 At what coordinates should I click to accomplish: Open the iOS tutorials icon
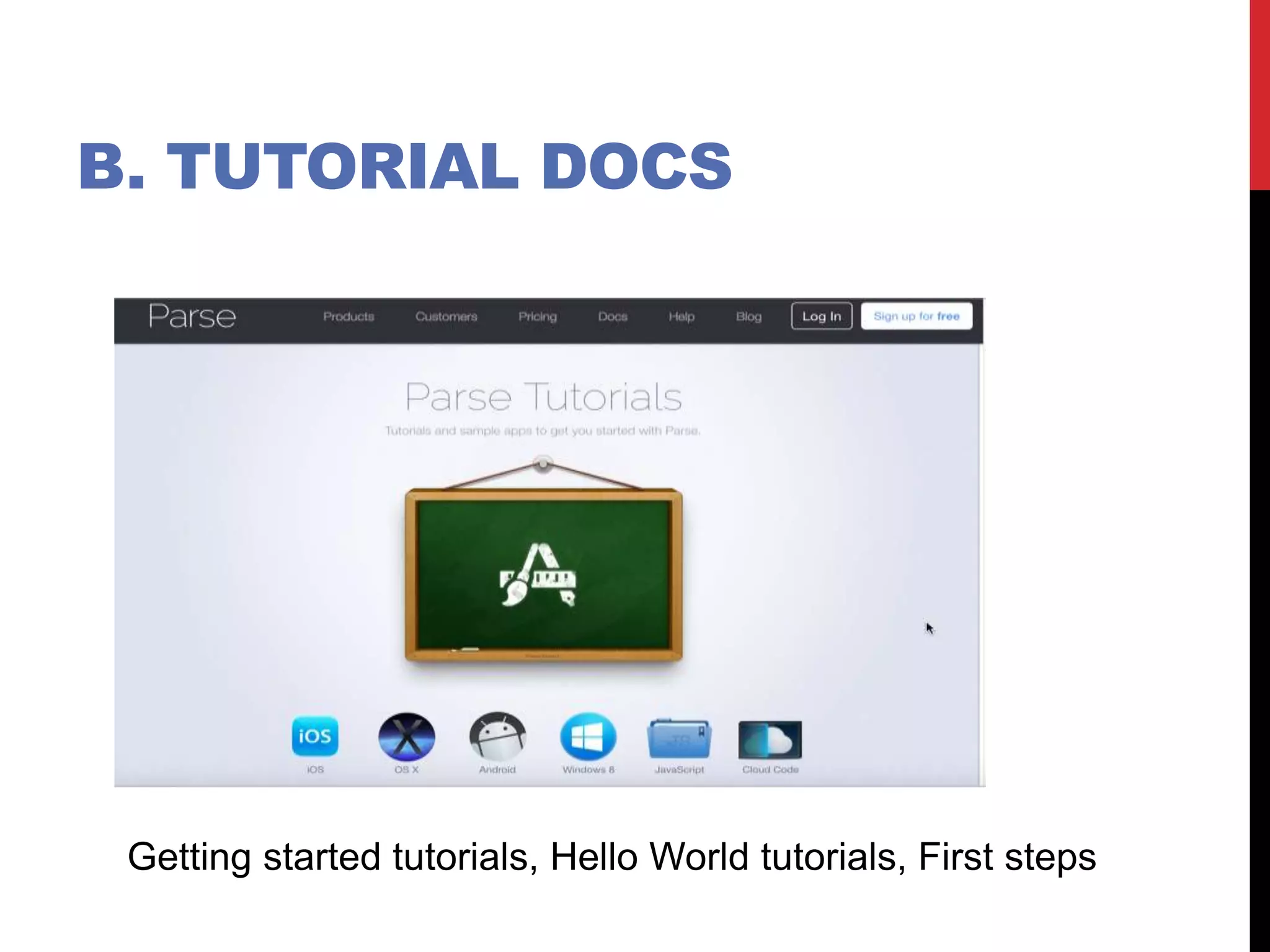coord(315,736)
